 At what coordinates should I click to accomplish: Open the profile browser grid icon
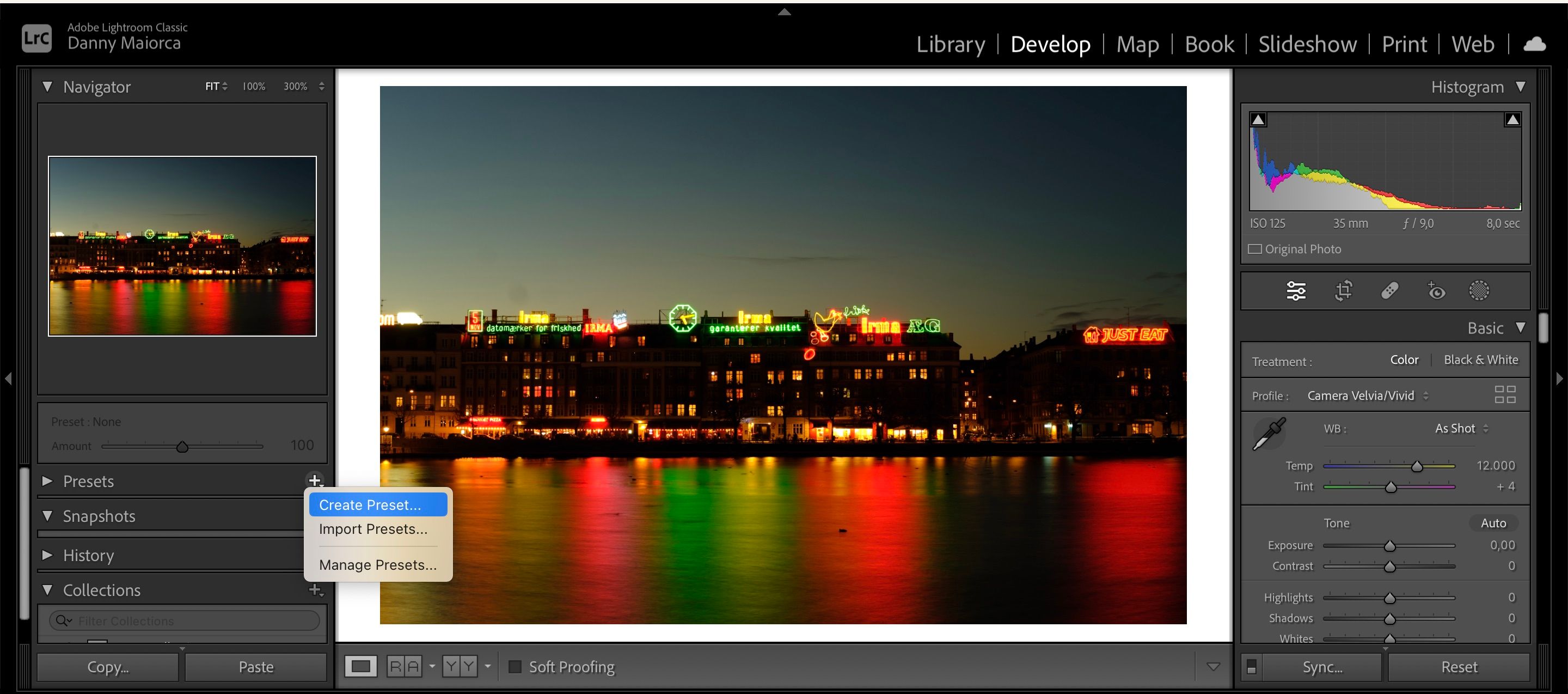pyautogui.click(x=1505, y=394)
